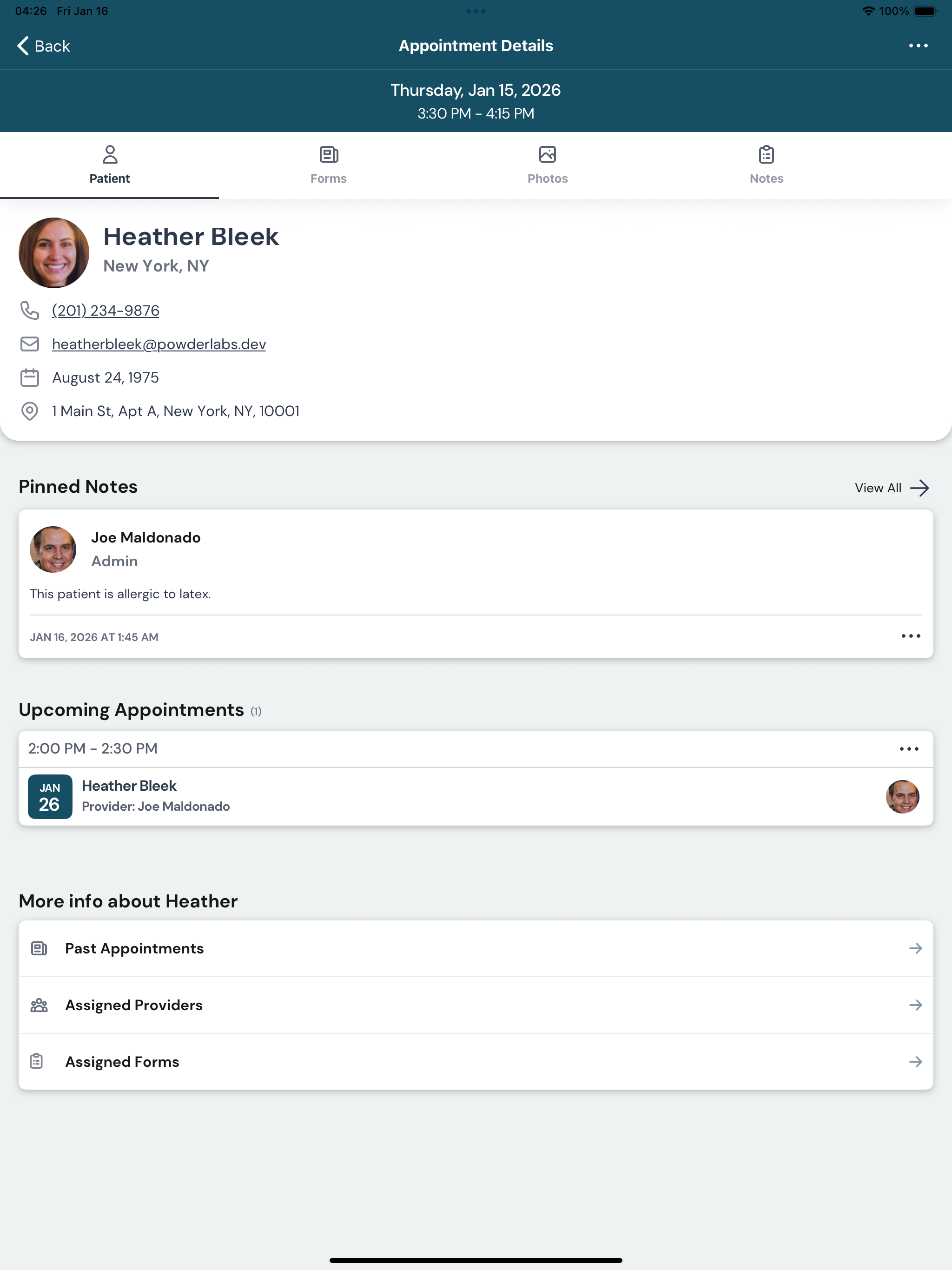Open the Forms tab
The height and width of the screenshot is (1270, 952).
tap(329, 165)
